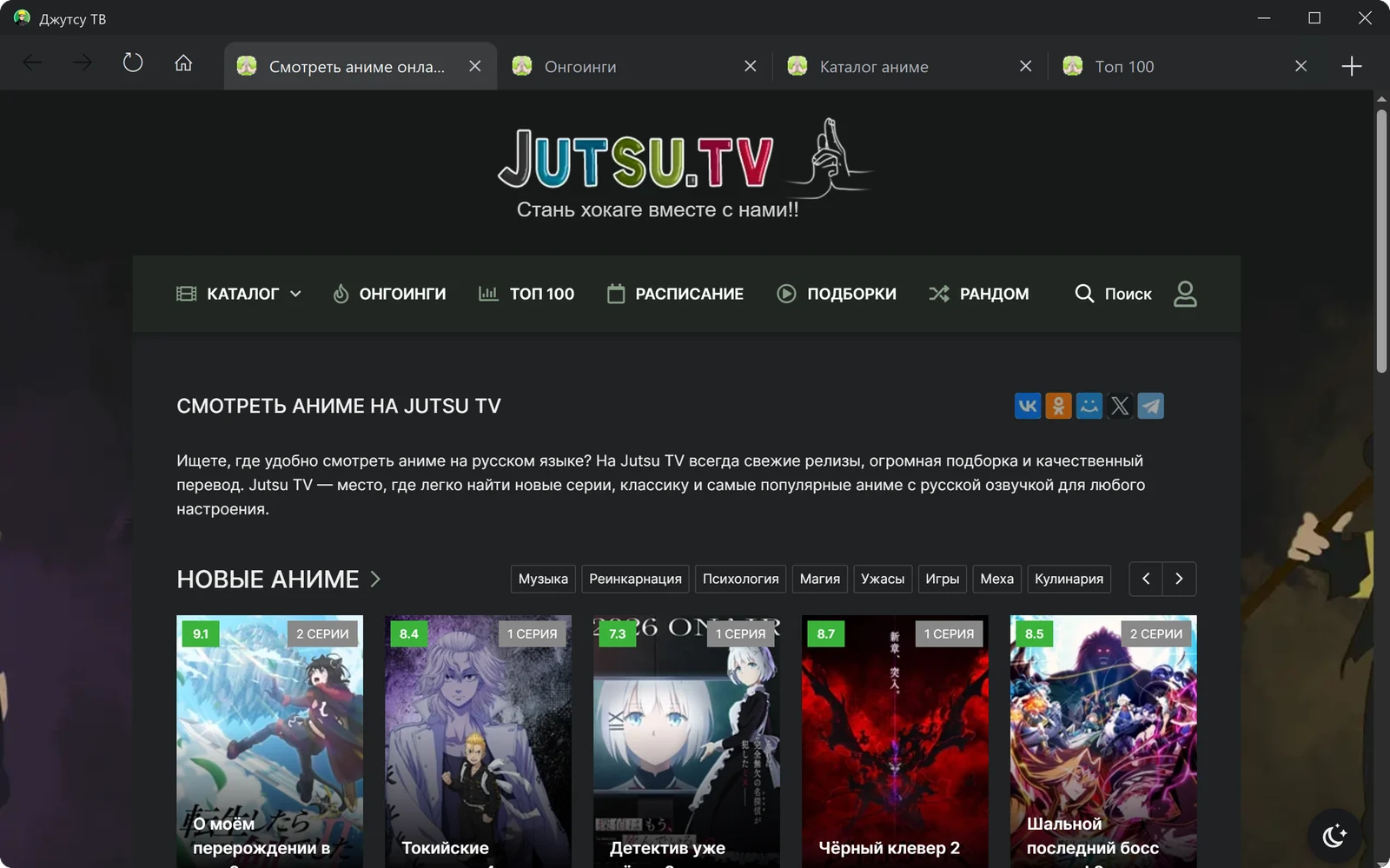Viewport: 1390px width, 868px height.
Task: Switch to the Топ 100 browser tab
Action: 1186,66
